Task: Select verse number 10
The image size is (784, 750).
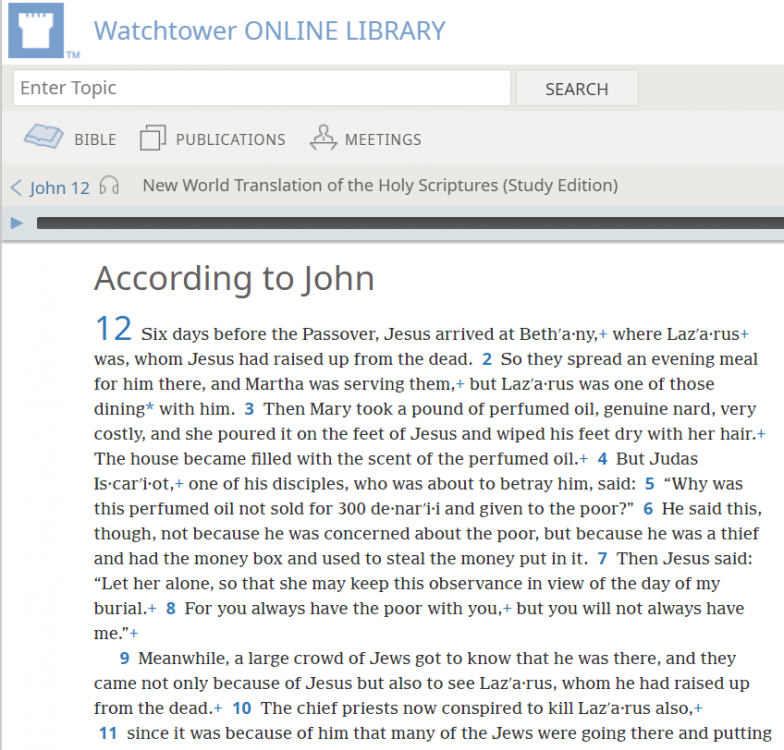Action: tap(242, 708)
